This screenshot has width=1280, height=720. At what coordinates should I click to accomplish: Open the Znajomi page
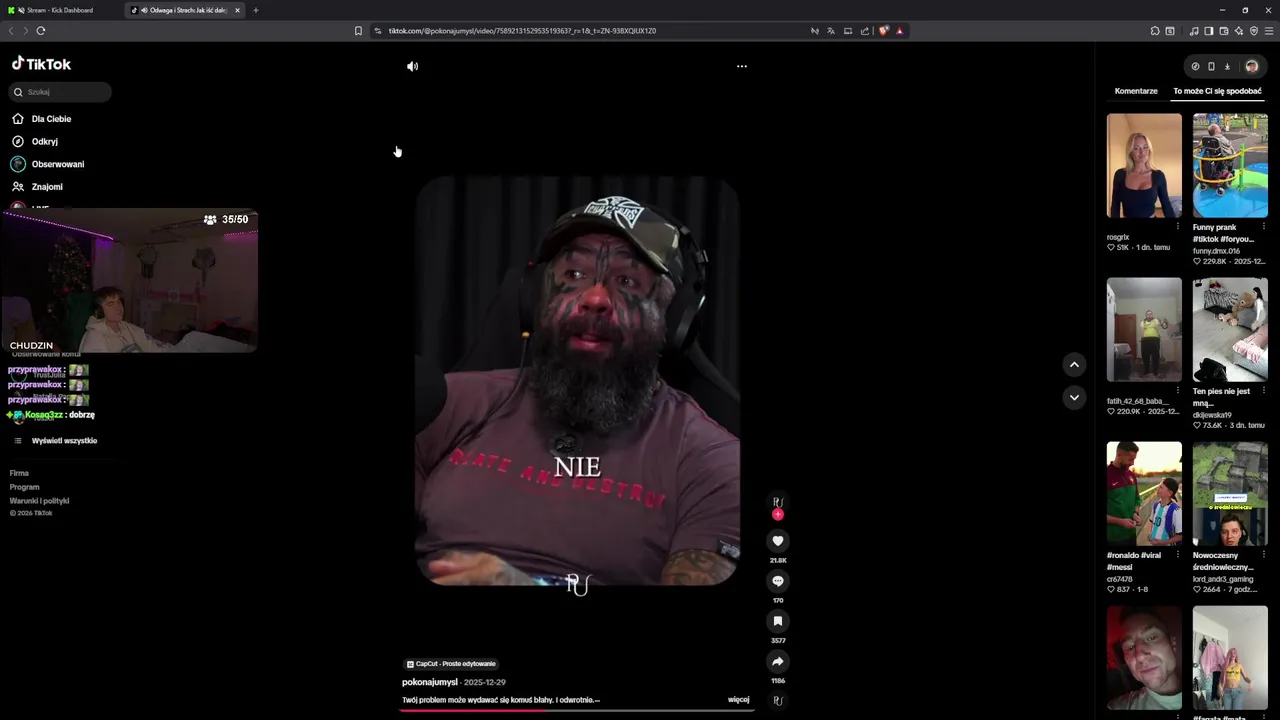(x=46, y=187)
